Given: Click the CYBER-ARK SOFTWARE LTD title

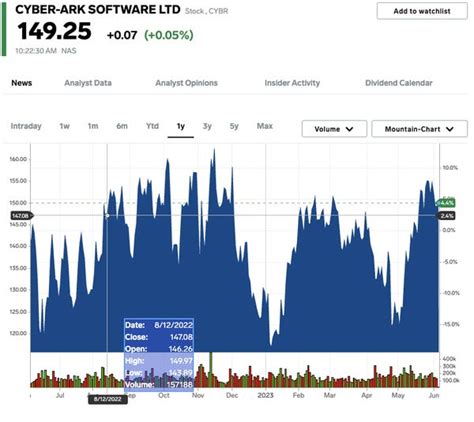Looking at the screenshot, I should pyautogui.click(x=98, y=10).
